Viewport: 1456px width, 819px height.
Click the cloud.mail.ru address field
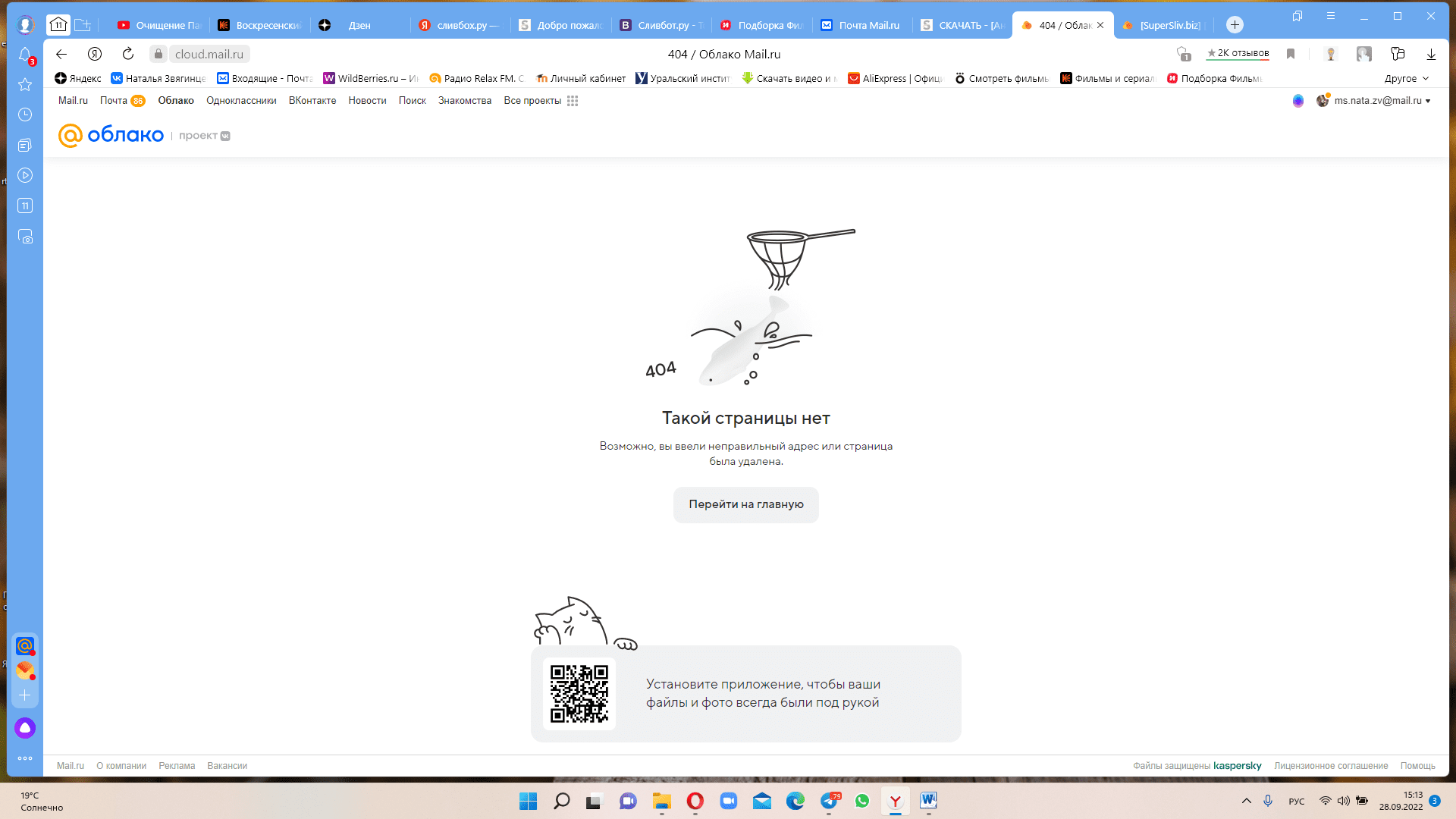(209, 54)
